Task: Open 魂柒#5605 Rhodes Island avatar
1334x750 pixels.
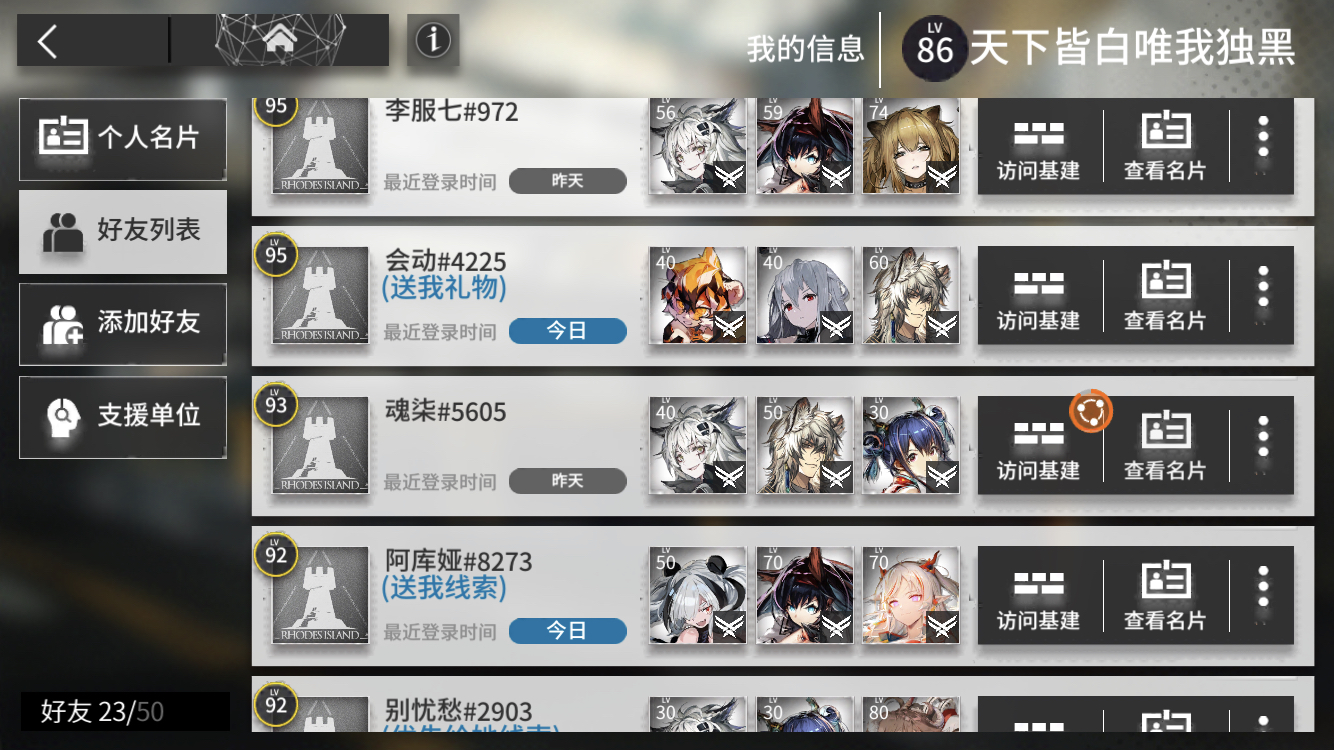Action: point(321,446)
